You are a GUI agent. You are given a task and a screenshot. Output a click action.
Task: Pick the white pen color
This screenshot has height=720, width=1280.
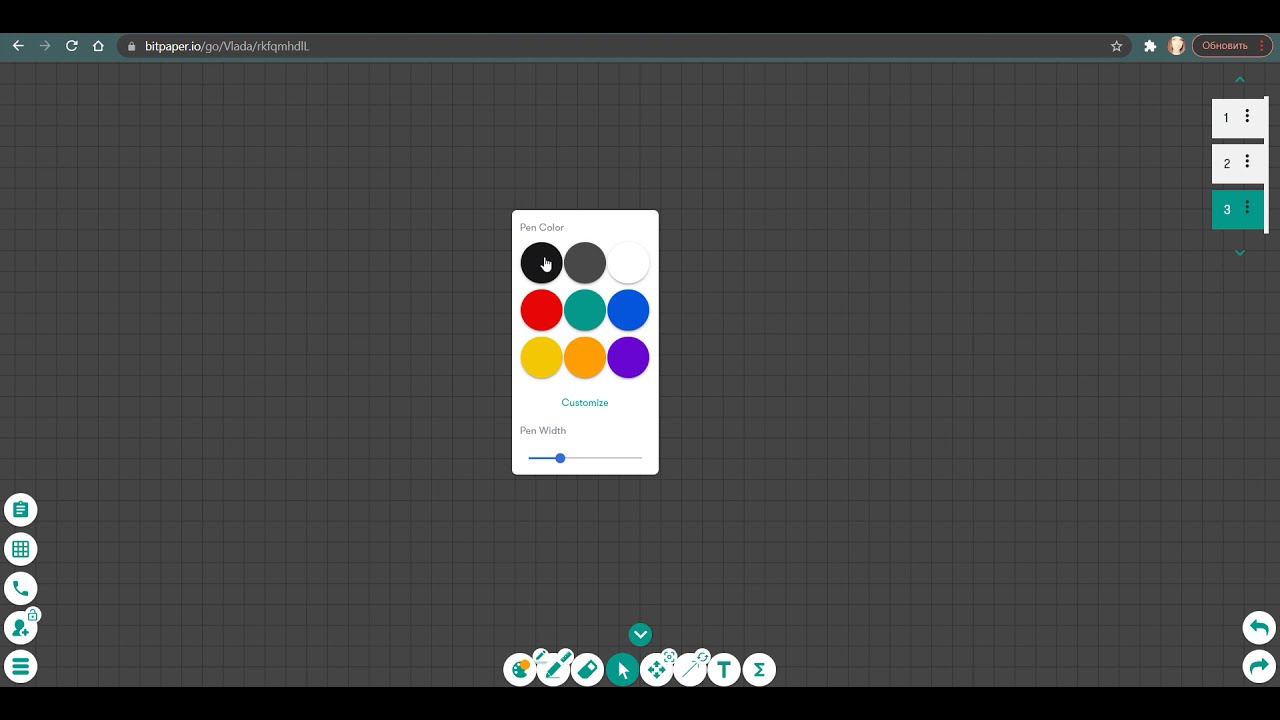point(628,263)
